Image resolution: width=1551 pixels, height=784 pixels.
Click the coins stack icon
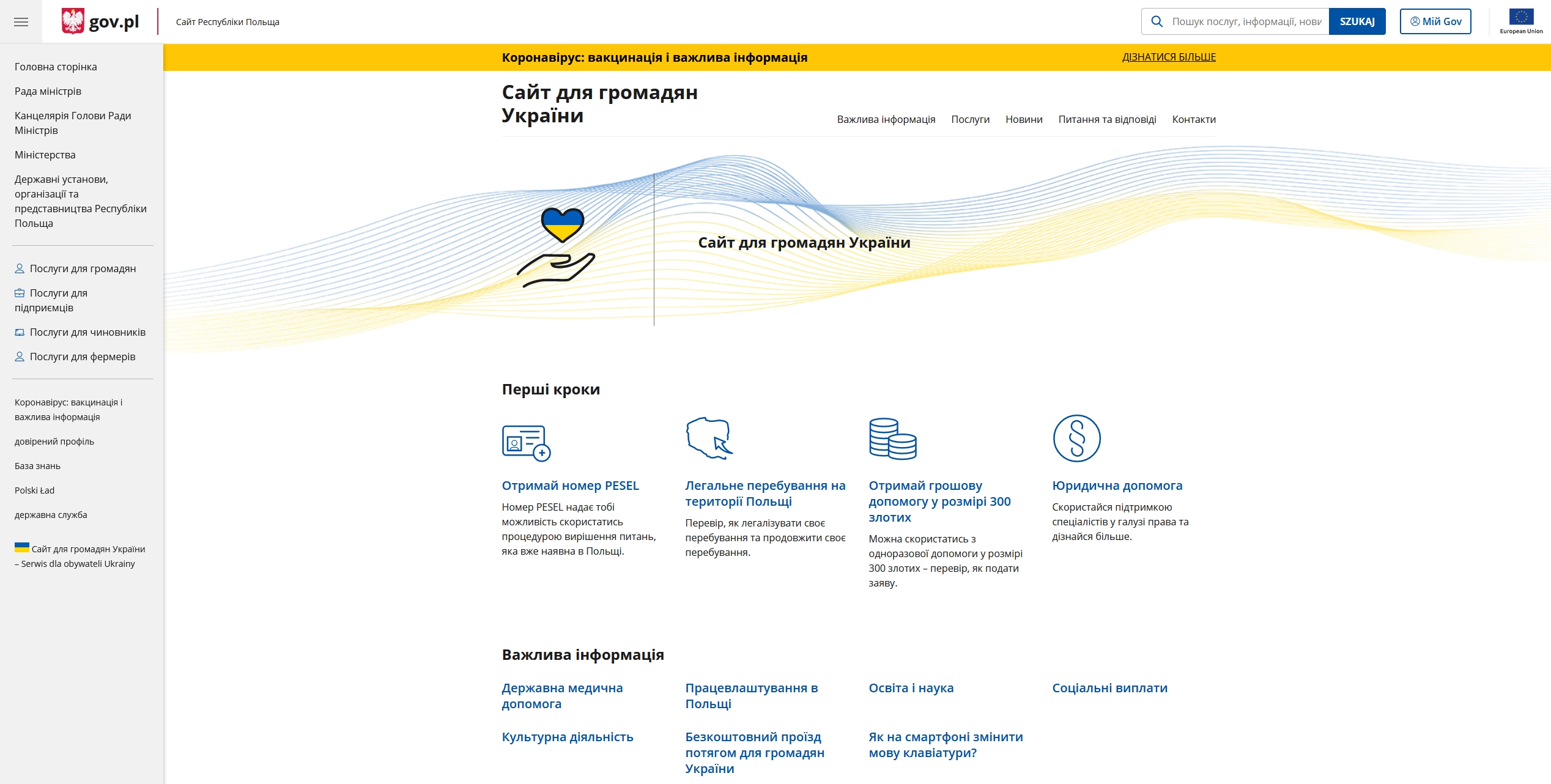893,438
